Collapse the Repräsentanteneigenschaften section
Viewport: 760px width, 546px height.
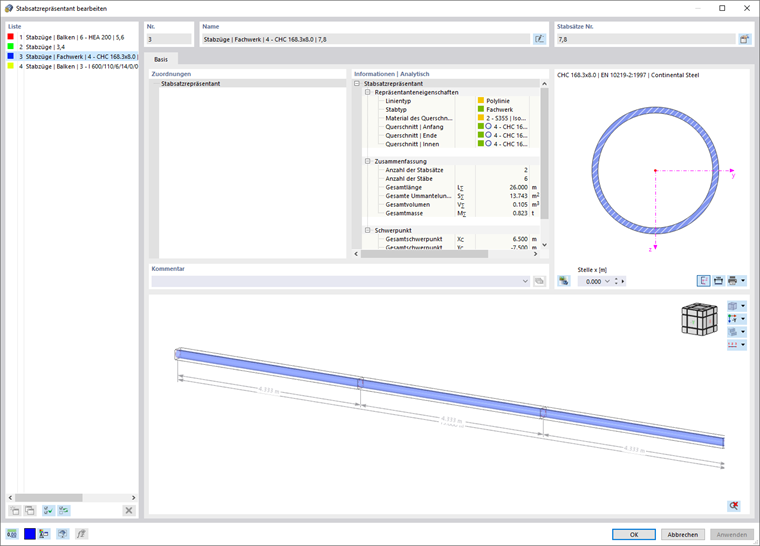(x=367, y=92)
